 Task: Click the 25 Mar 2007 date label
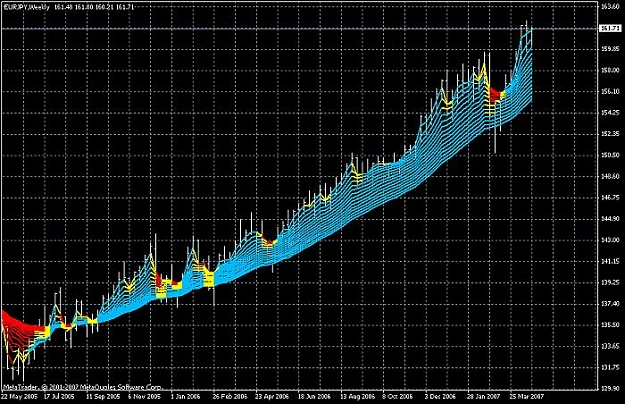pyautogui.click(x=526, y=397)
